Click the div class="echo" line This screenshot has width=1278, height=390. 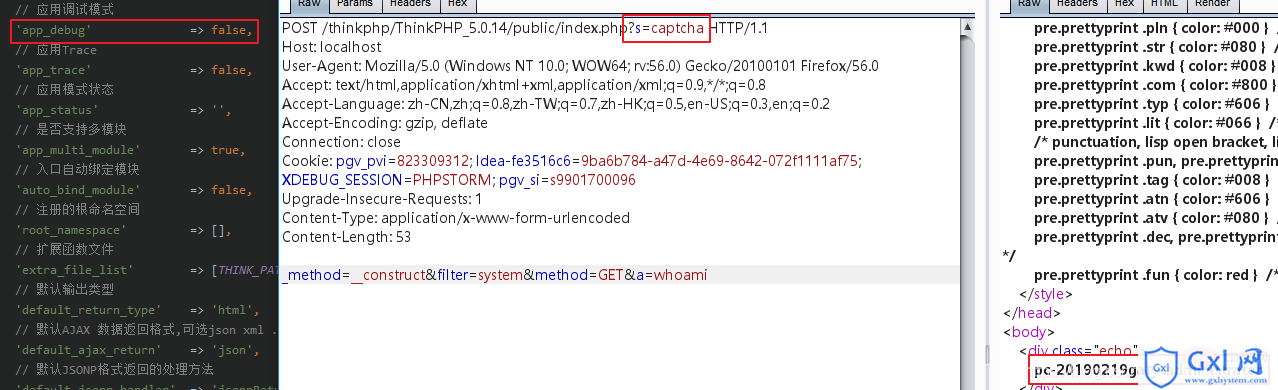point(1079,351)
